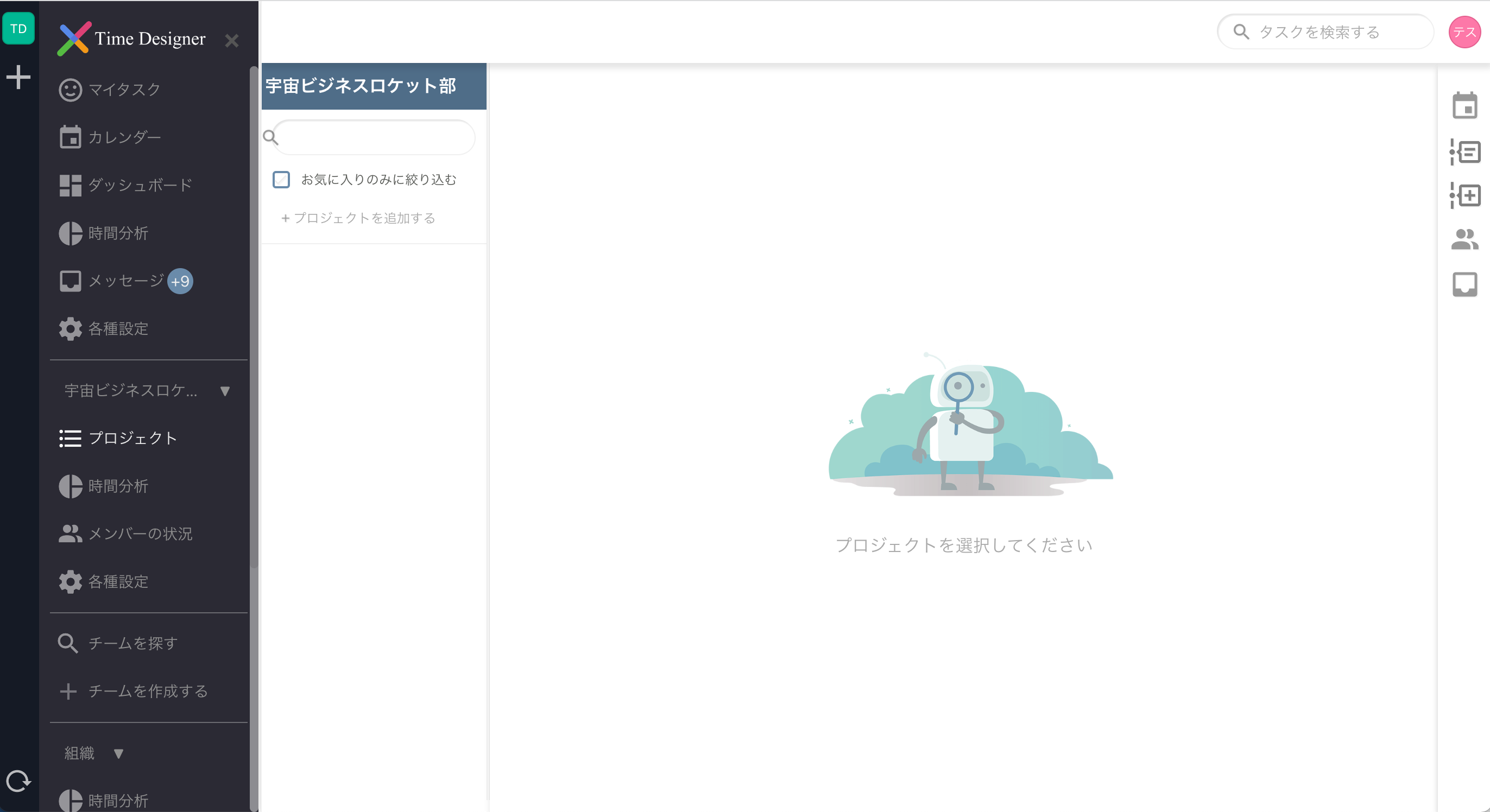The image size is (1490, 812).
Task: Select メンバーの状況 from the sidebar
Action: click(141, 534)
